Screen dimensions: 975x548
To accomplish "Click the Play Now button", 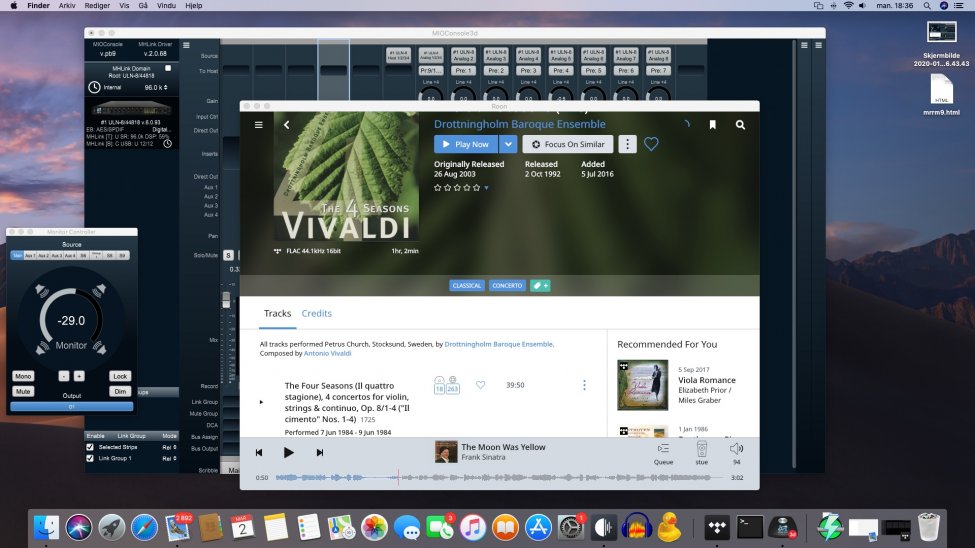I will 466,144.
